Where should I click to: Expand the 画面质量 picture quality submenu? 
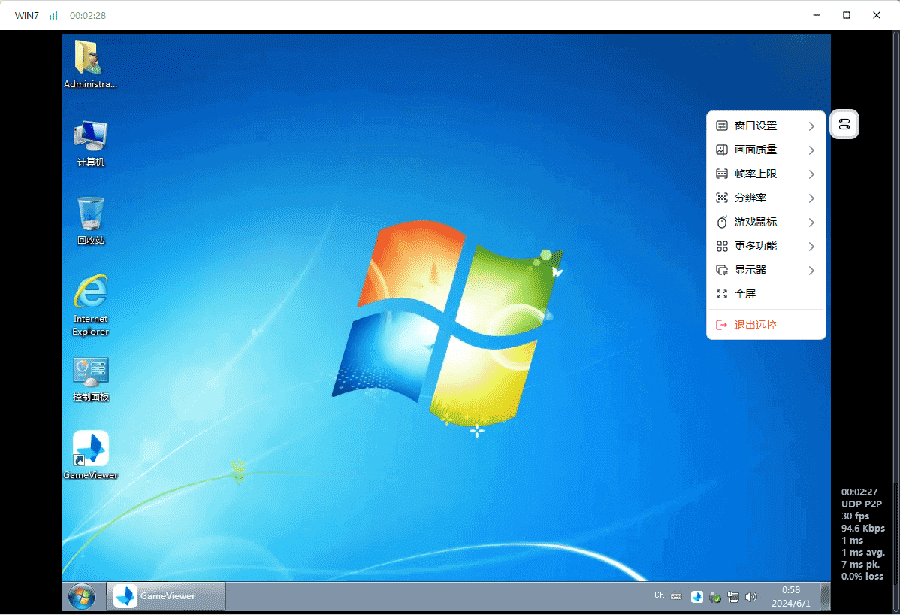pyautogui.click(x=766, y=149)
